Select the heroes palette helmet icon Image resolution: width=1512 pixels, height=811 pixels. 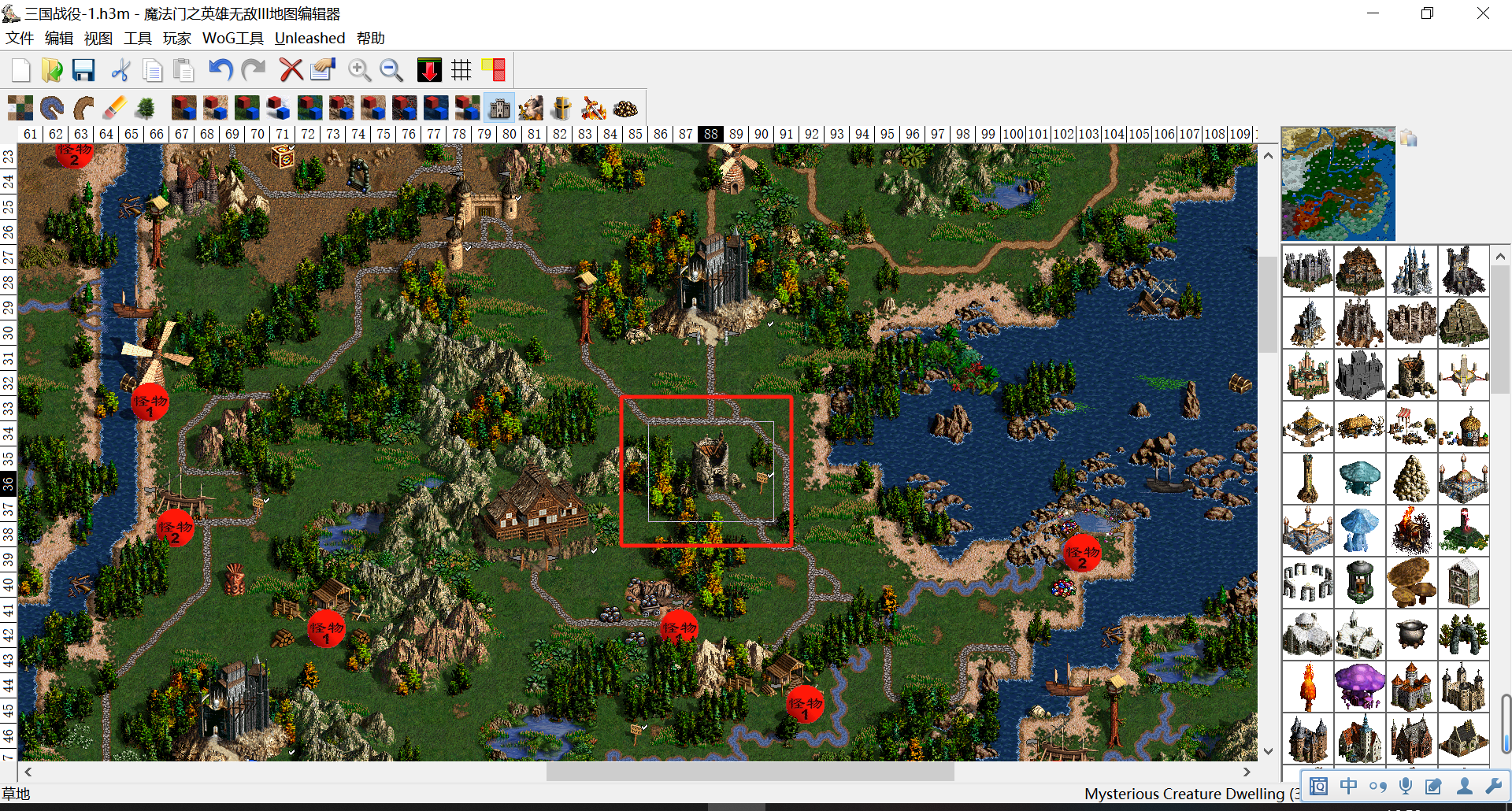[562, 108]
